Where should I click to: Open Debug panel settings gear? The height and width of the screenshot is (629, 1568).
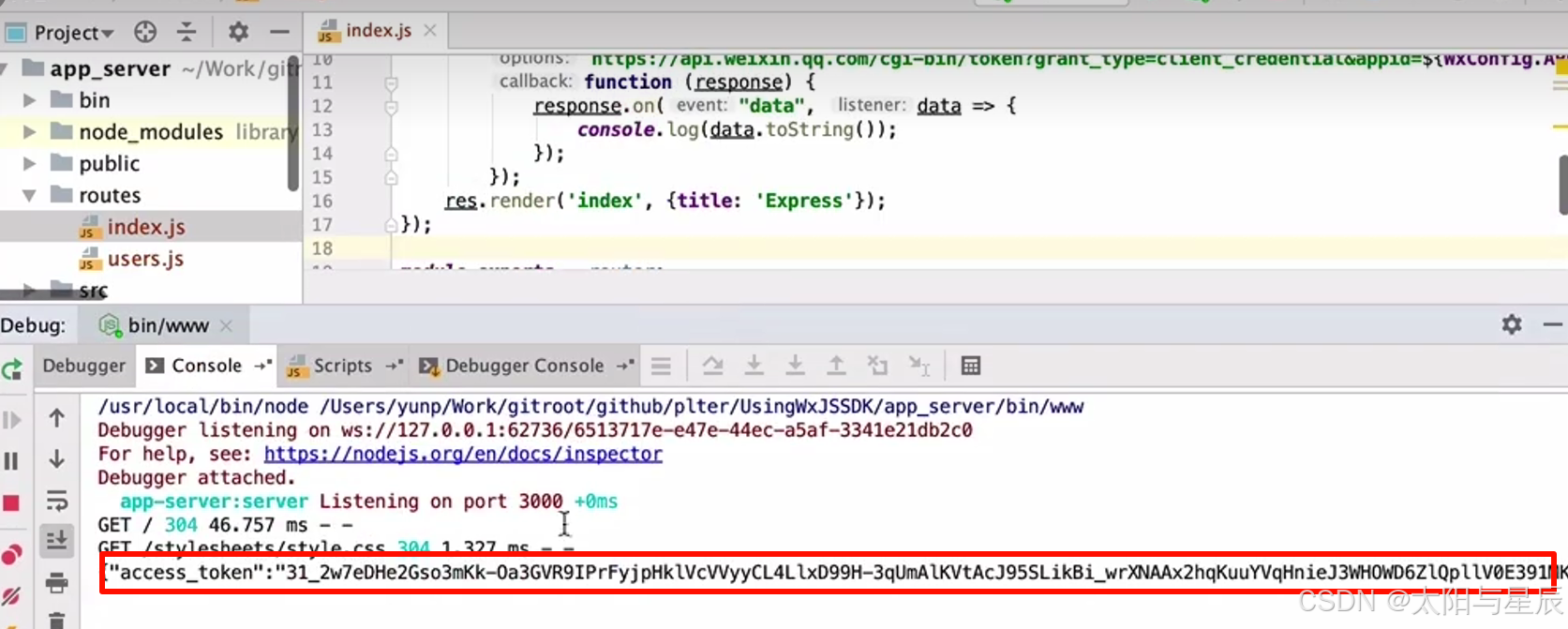(1512, 324)
